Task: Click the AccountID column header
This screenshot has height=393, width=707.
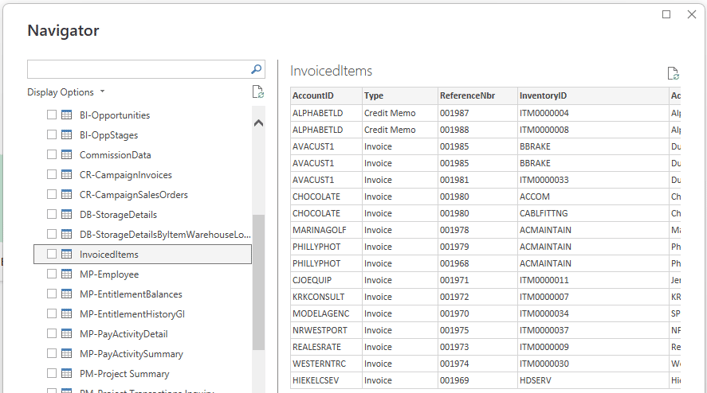Action: pos(326,96)
